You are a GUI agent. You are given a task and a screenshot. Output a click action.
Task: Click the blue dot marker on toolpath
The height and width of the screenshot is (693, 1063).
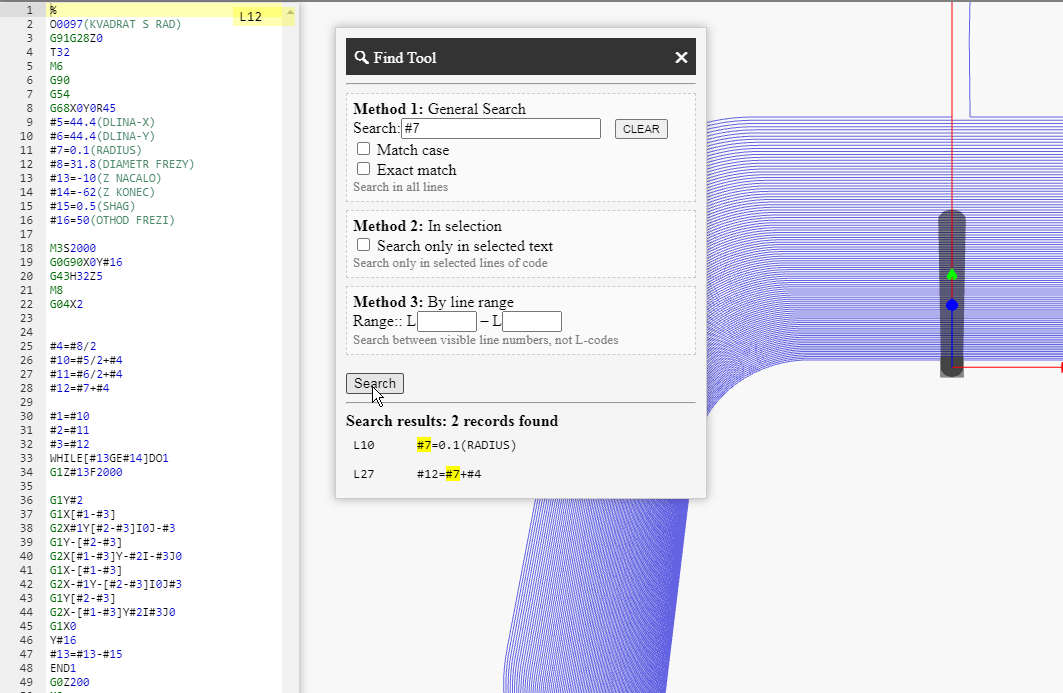tap(952, 305)
